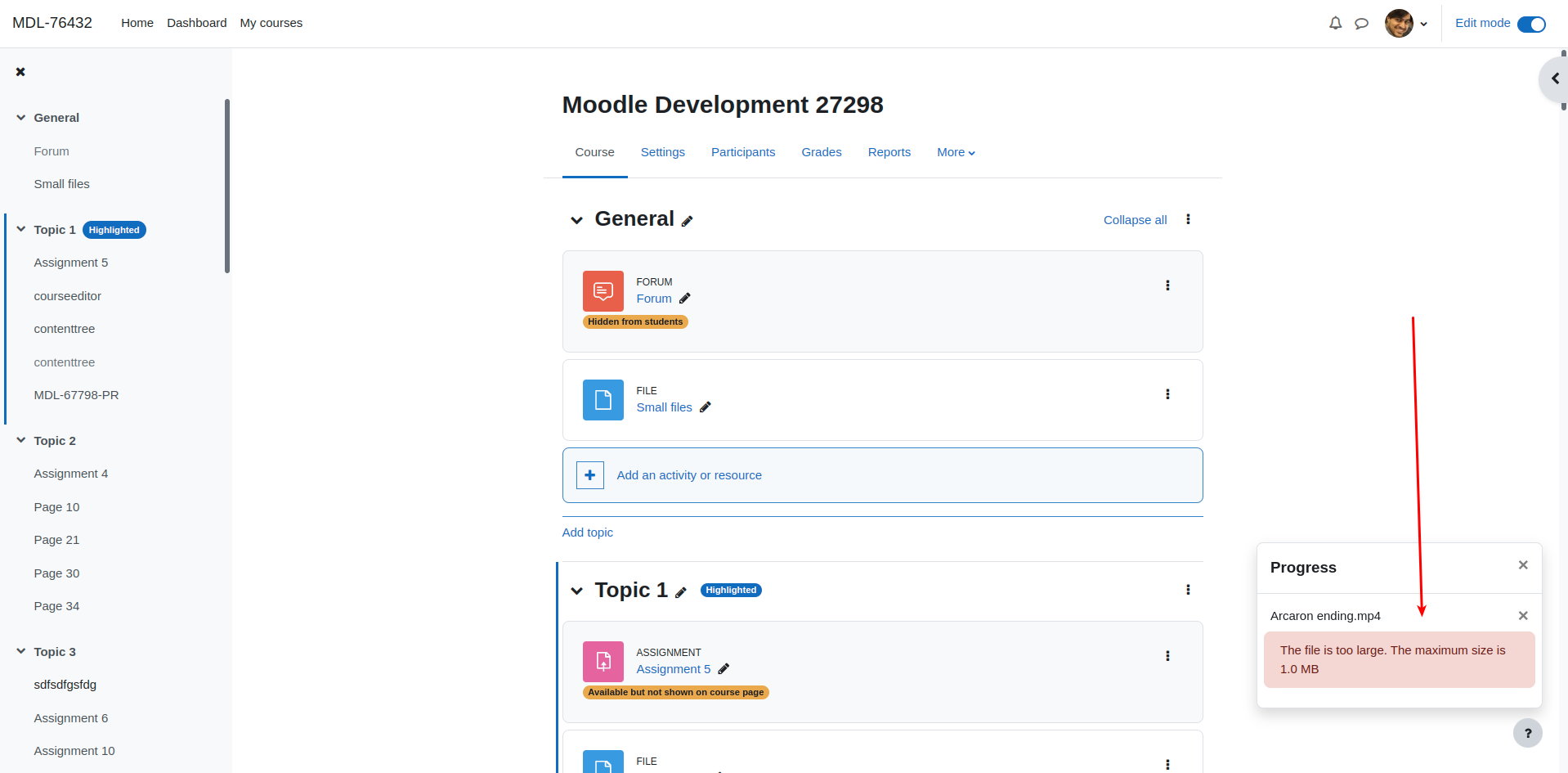This screenshot has width=1568, height=773.
Task: Open Topic 1 section actions menu
Action: [x=1188, y=590]
